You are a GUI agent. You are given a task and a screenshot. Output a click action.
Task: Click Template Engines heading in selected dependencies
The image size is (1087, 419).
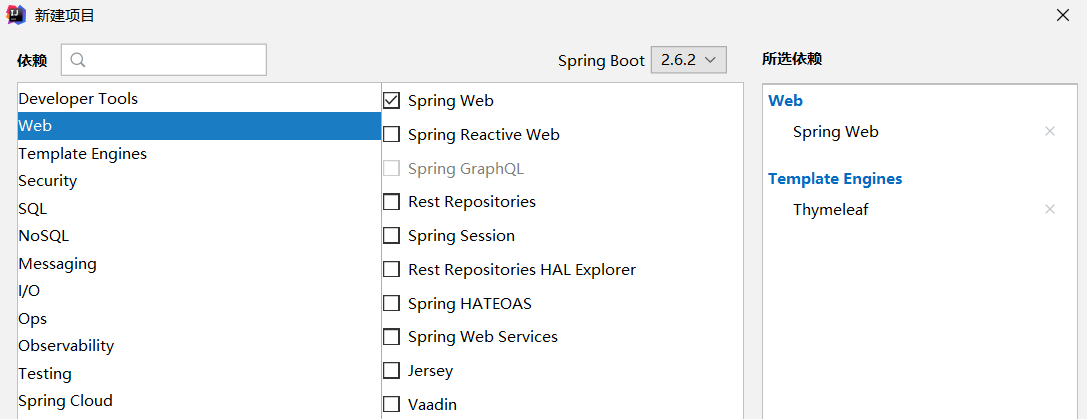[835, 178]
